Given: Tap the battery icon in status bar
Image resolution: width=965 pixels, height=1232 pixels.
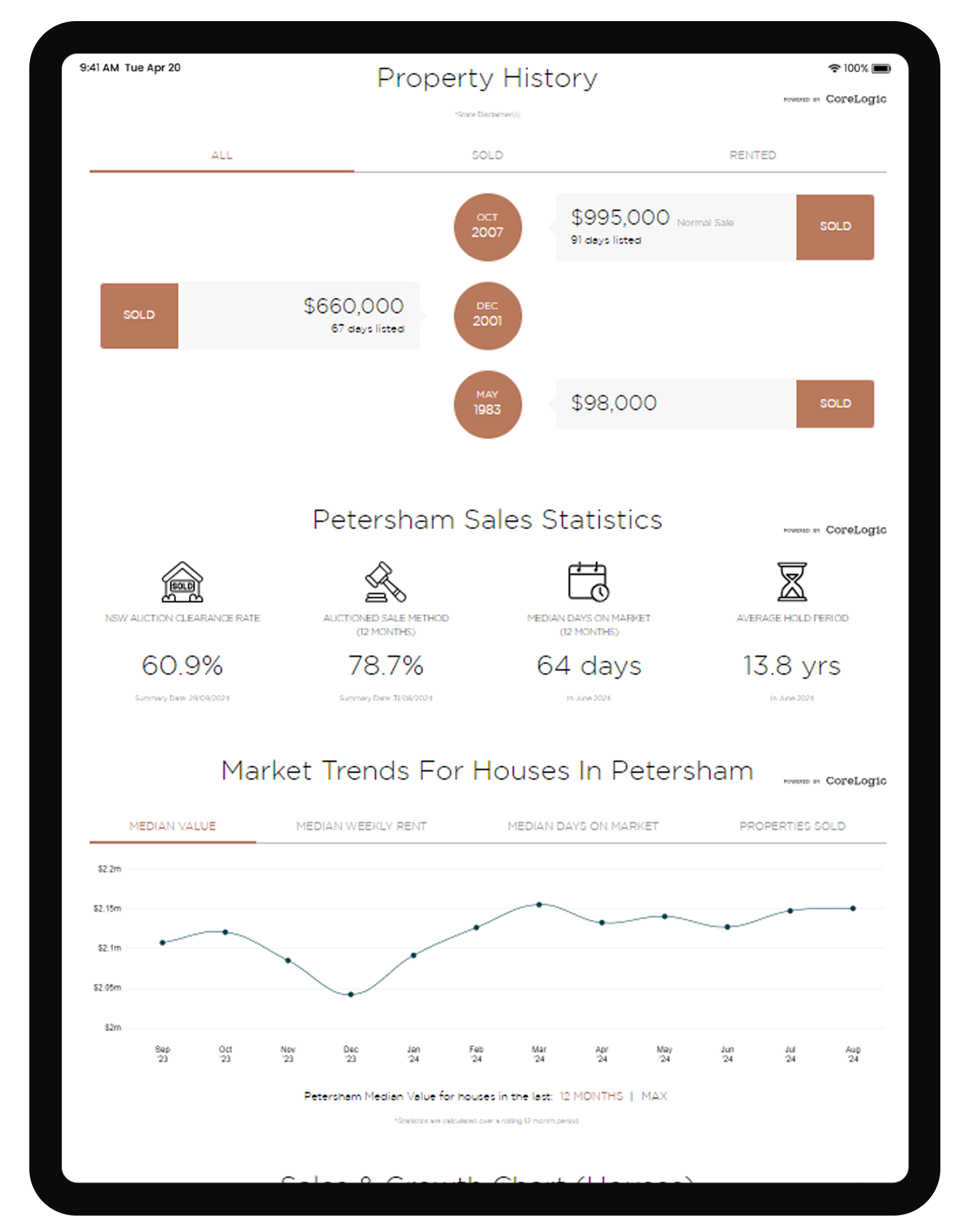Looking at the screenshot, I should pyautogui.click(x=881, y=69).
